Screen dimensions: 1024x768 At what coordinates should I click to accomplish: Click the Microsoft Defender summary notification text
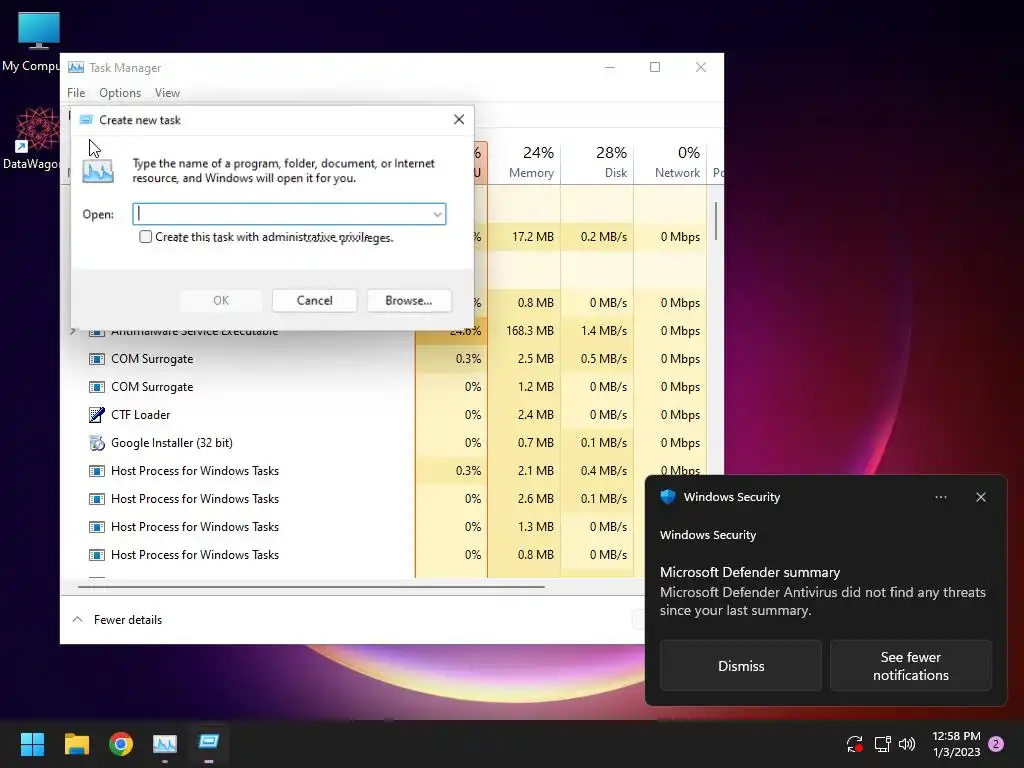(x=750, y=572)
